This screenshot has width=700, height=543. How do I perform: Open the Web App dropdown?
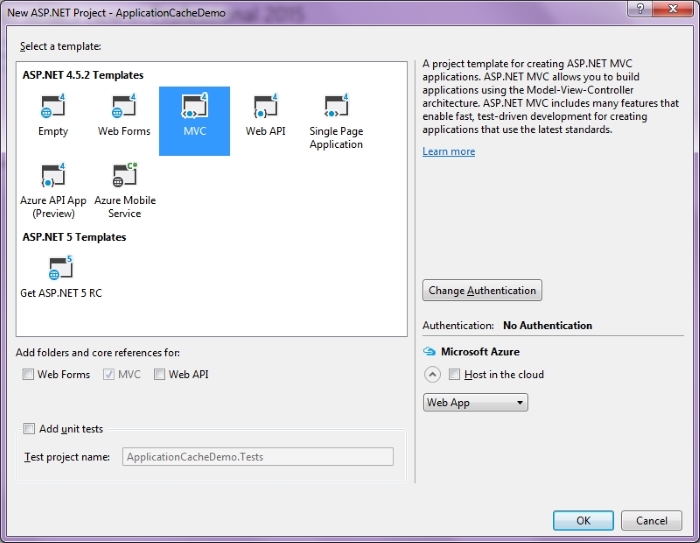[x=475, y=402]
